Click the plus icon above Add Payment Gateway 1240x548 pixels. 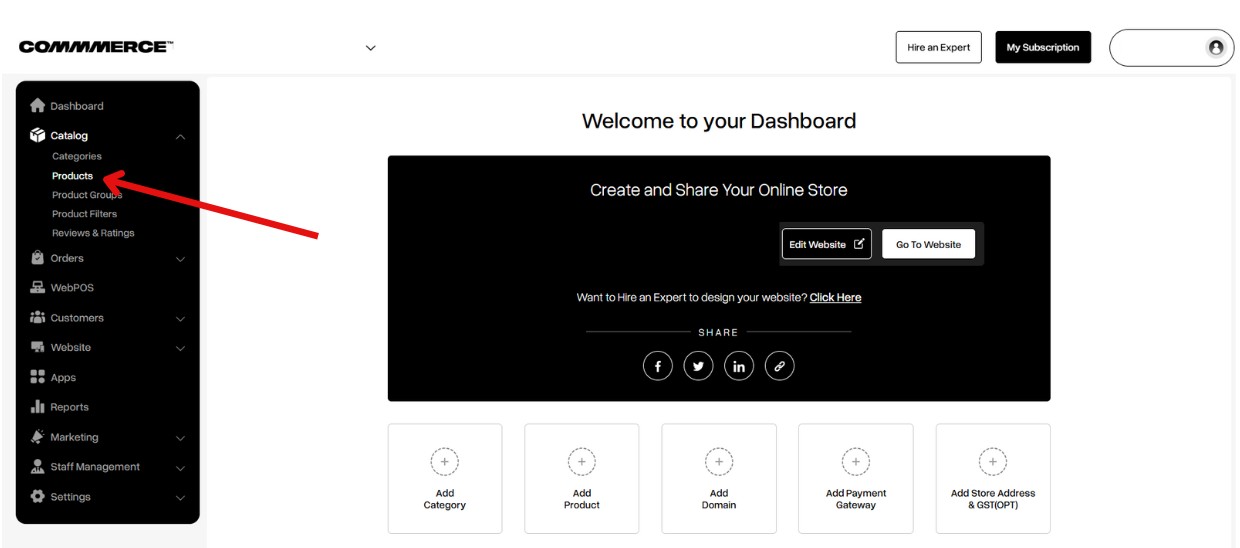pos(855,462)
